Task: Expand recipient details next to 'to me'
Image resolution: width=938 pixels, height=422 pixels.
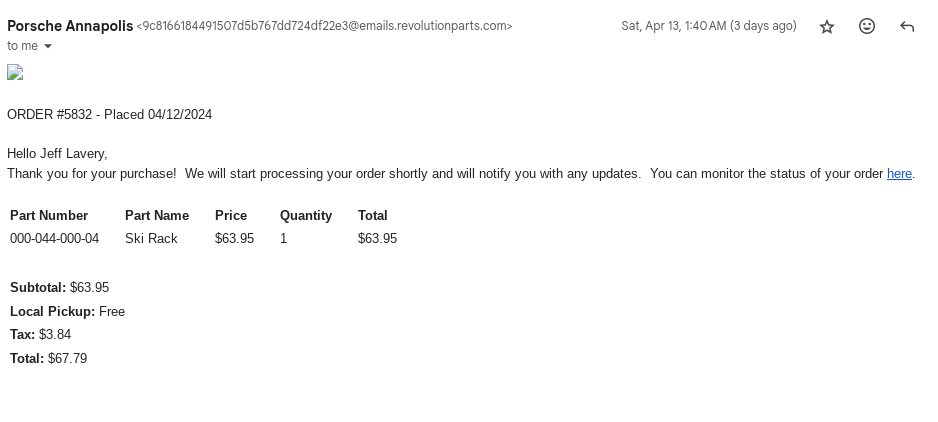Action: (x=48, y=46)
